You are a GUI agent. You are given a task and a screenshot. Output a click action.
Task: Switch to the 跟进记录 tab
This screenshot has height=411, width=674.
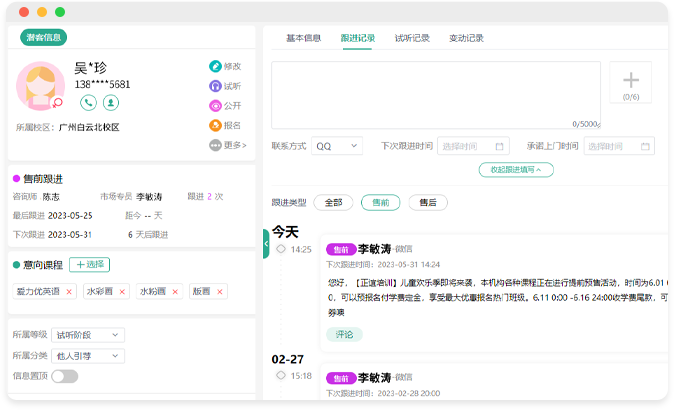[x=358, y=38]
